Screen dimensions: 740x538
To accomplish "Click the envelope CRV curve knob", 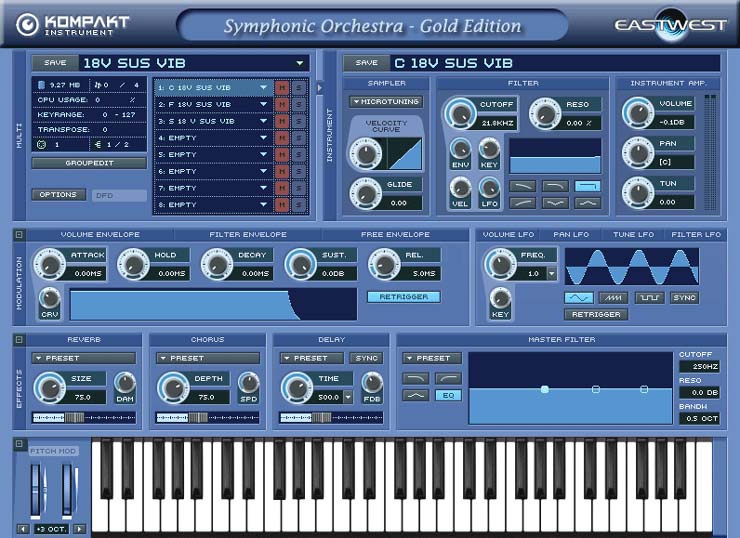I will [50, 298].
